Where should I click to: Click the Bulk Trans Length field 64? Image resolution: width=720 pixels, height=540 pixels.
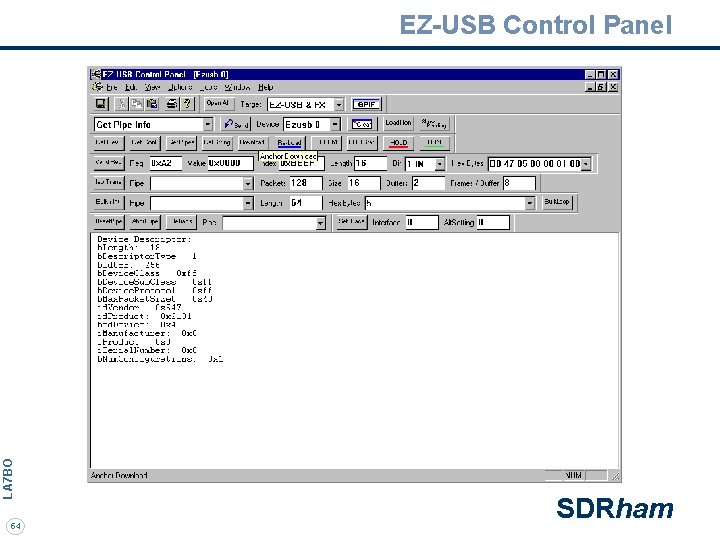click(x=306, y=203)
